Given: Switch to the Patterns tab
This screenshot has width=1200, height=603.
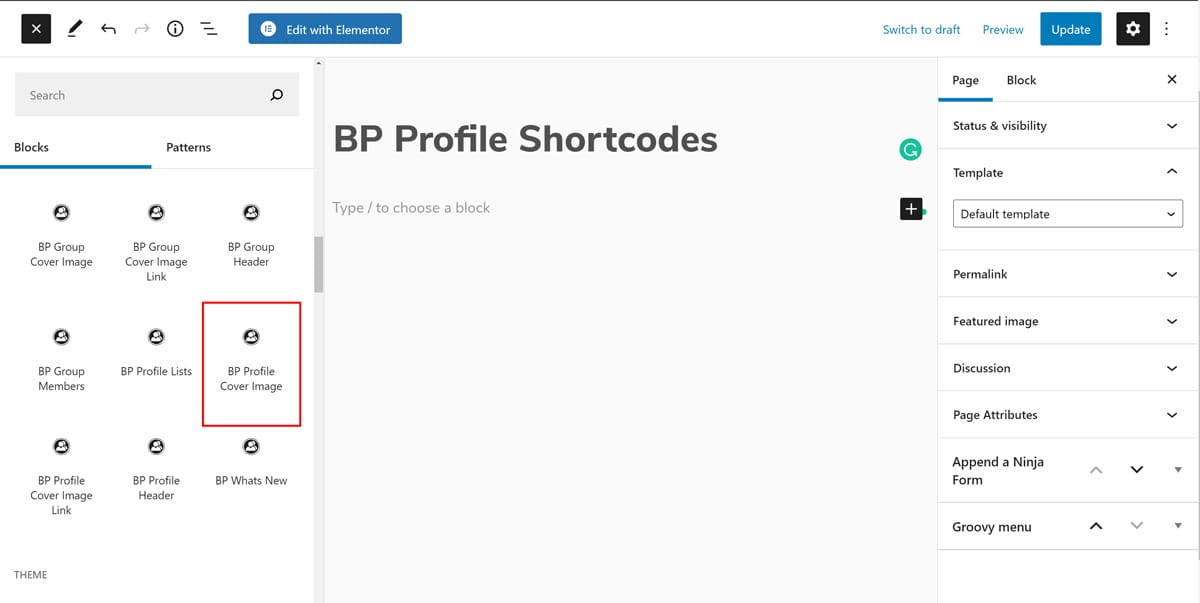Looking at the screenshot, I should pos(188,147).
